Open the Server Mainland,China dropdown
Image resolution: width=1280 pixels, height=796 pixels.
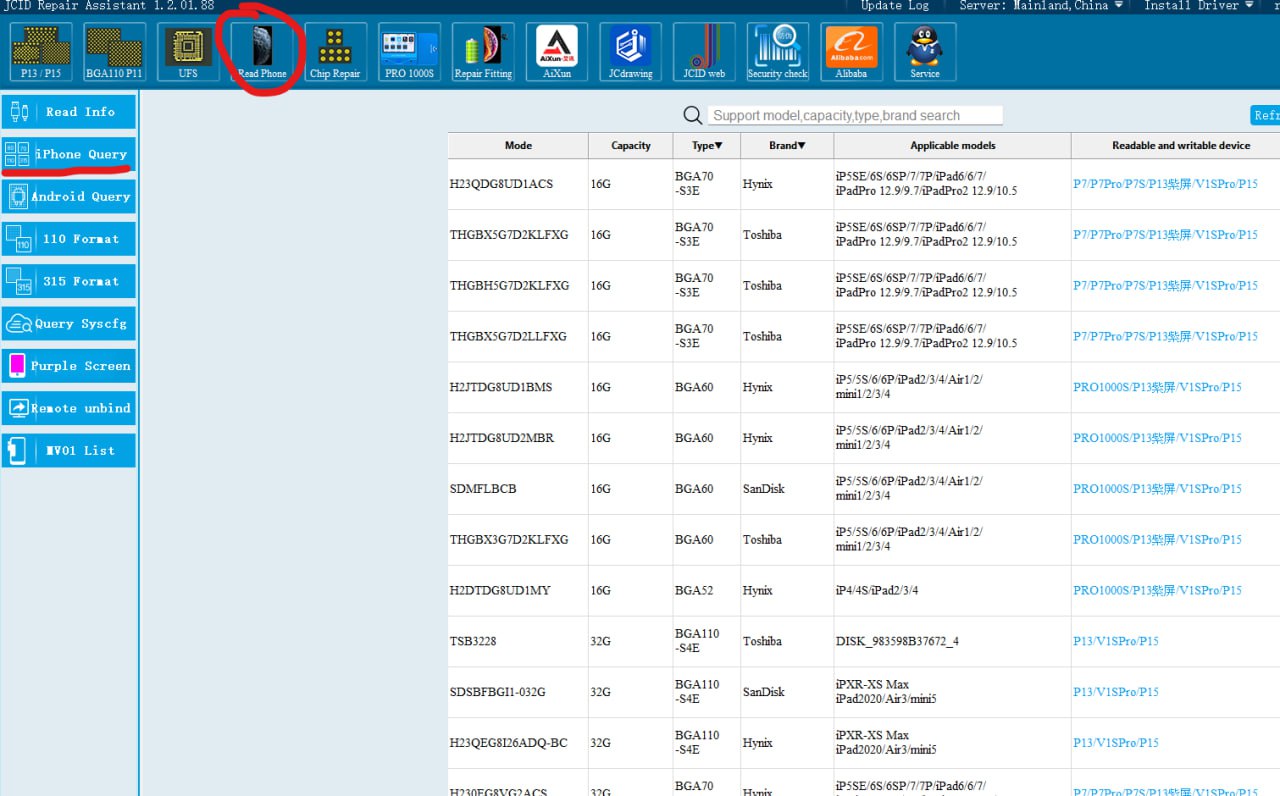tap(1040, 6)
